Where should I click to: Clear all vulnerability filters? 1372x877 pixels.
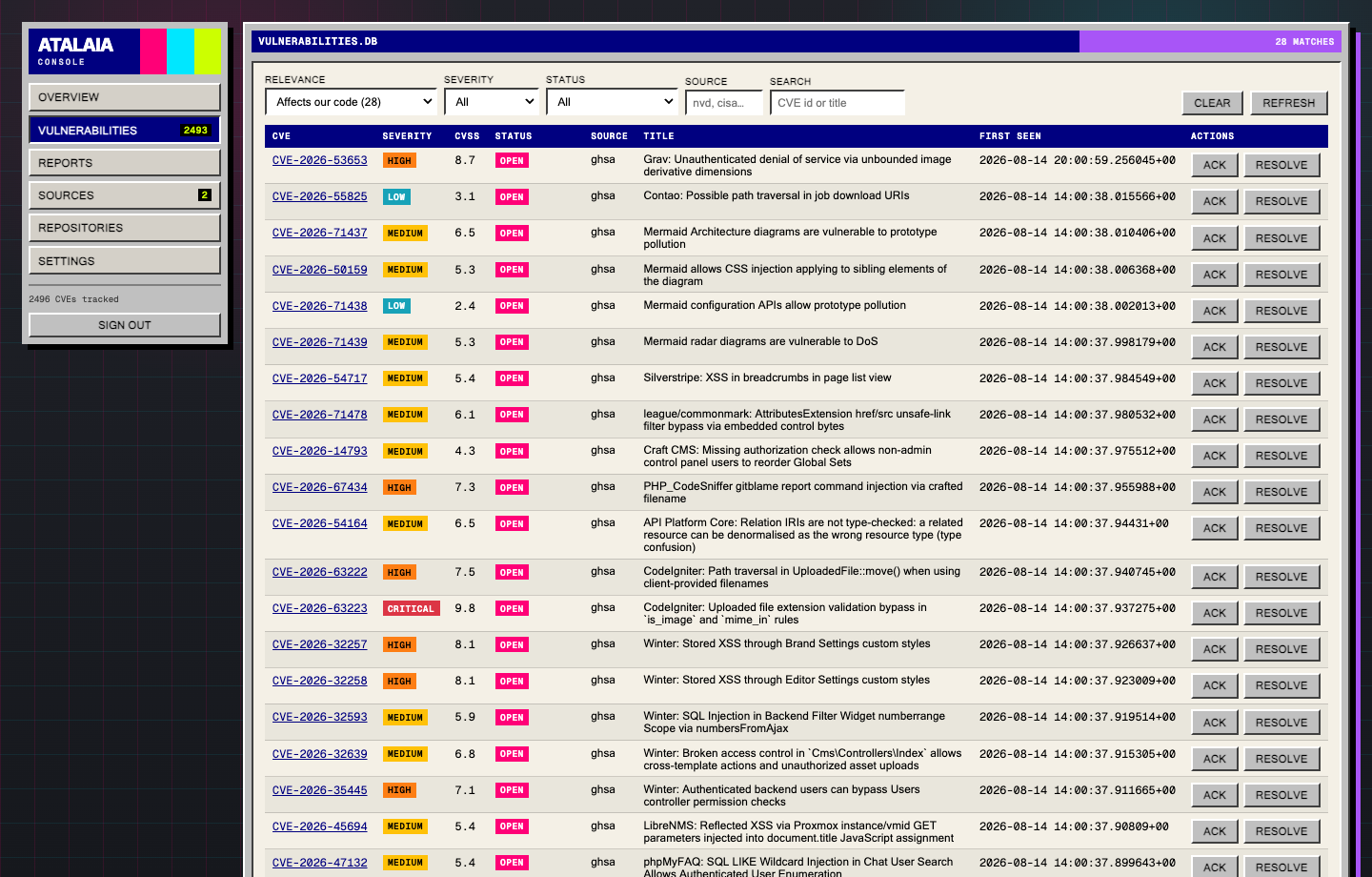[x=1212, y=103]
